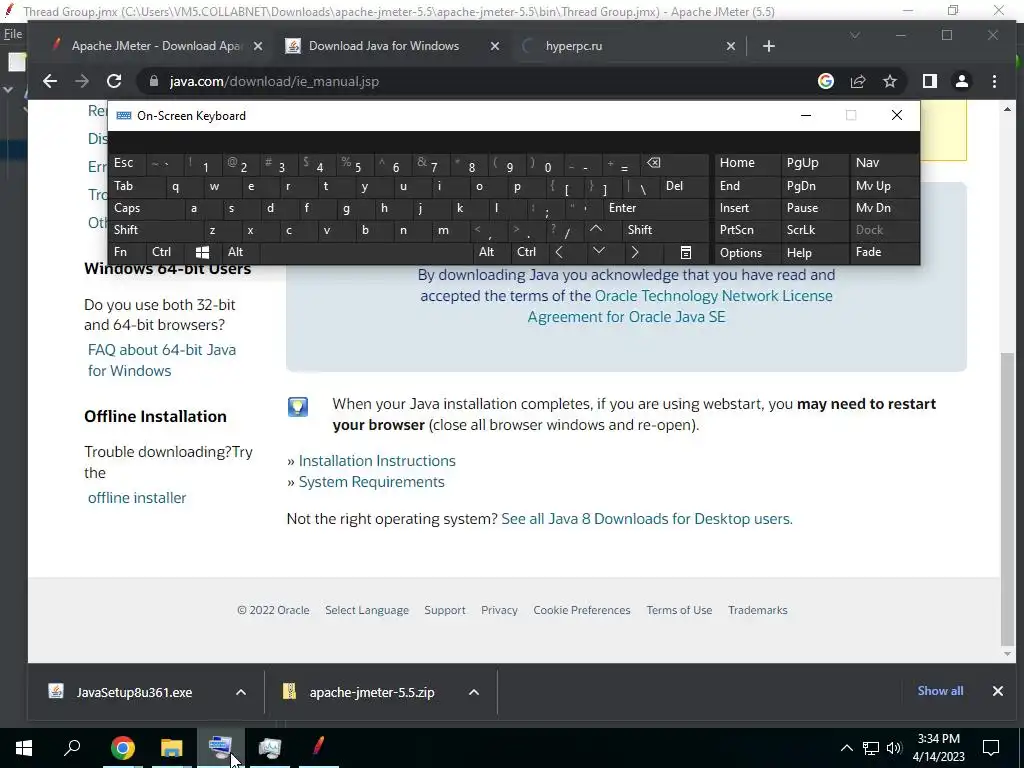Click the browser back arrow
1024x768 pixels.
pos(50,81)
